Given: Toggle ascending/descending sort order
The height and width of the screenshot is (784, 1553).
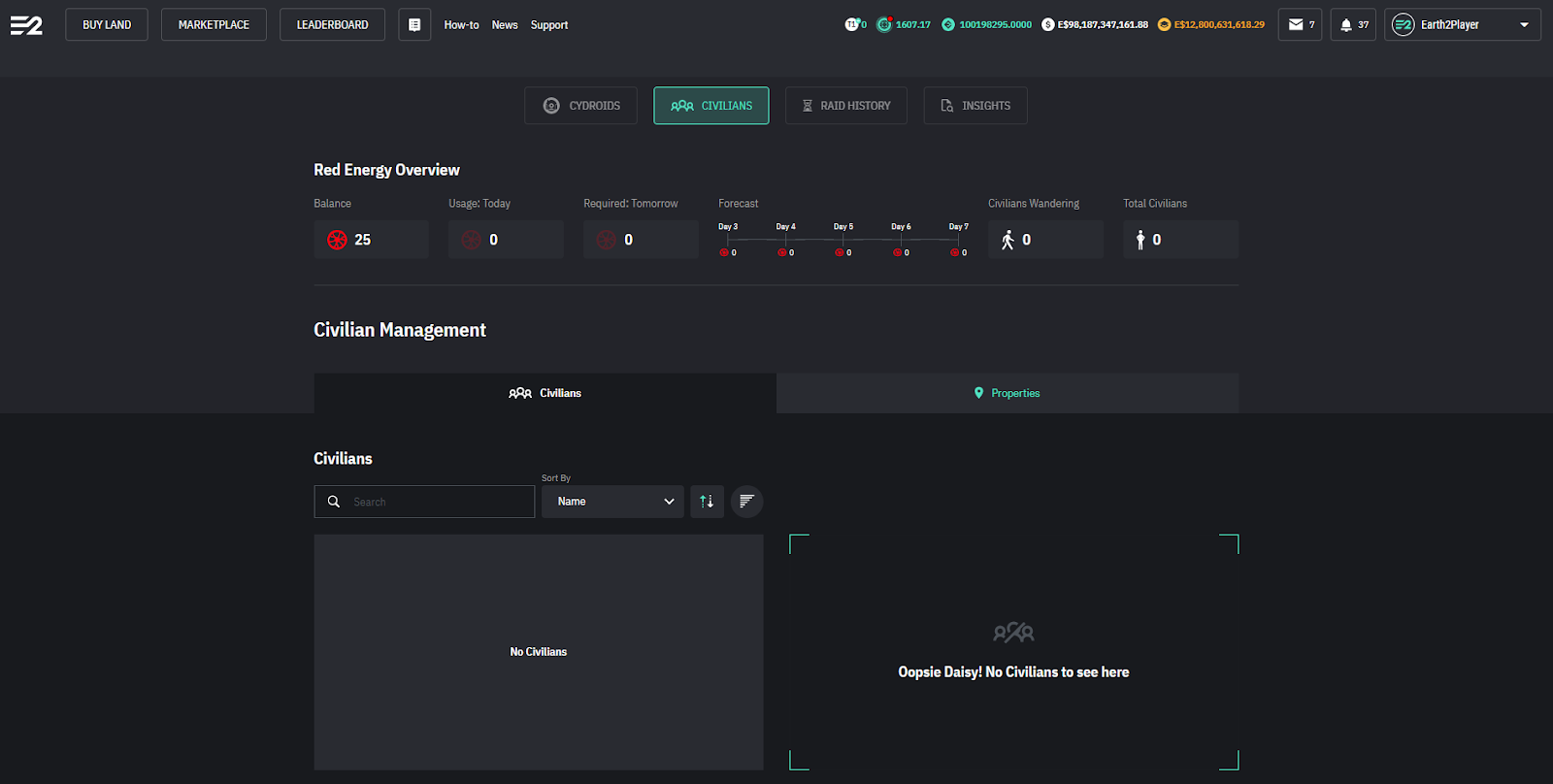Looking at the screenshot, I should pyautogui.click(x=707, y=502).
